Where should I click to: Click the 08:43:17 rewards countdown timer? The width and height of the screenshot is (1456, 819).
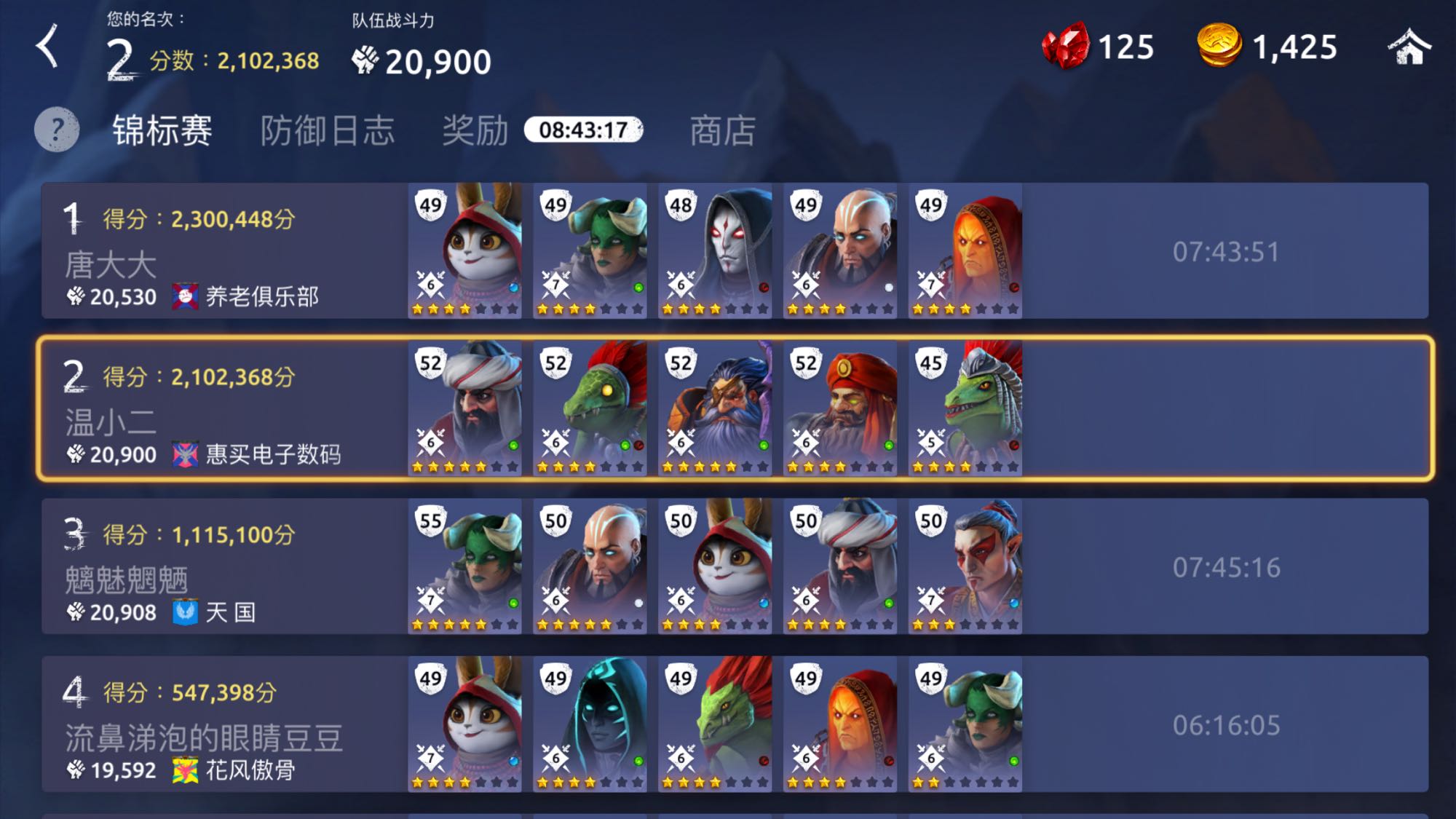pos(584,130)
